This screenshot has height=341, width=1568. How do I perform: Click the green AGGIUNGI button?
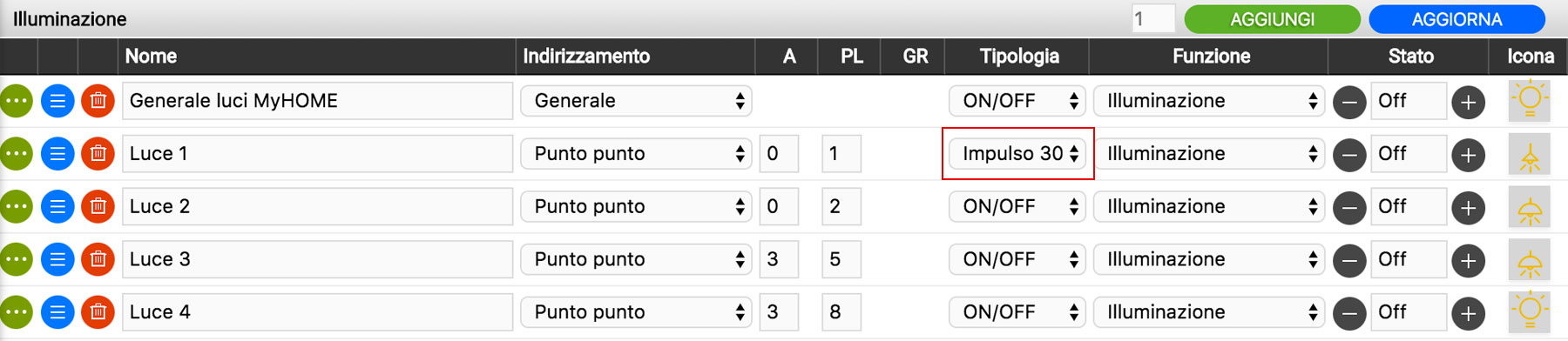pyautogui.click(x=1272, y=19)
